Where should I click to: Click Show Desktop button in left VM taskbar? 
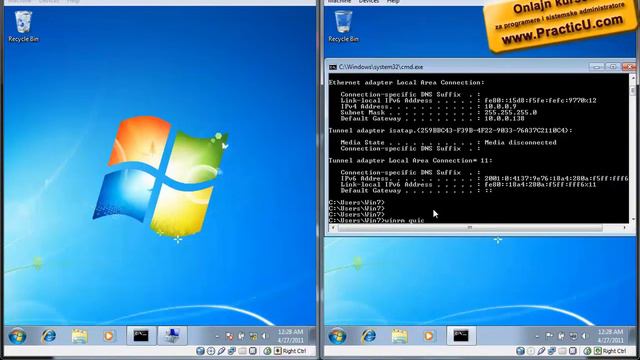coord(313,336)
